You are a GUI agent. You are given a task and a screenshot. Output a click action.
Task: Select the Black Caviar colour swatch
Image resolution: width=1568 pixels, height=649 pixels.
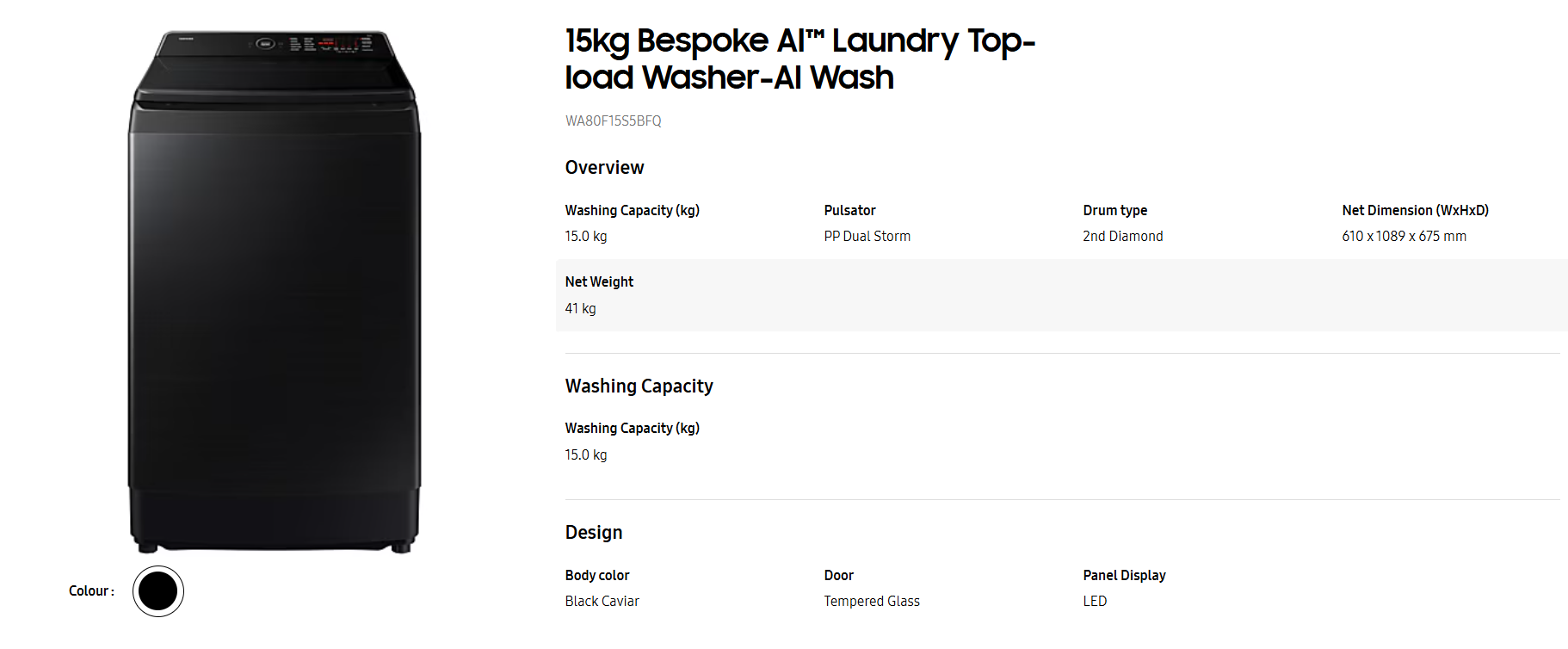157,590
